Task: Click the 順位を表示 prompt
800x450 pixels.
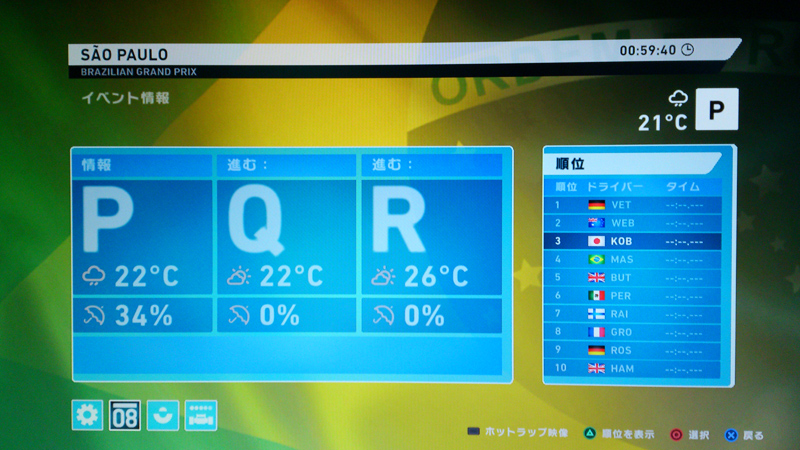Action: pyautogui.click(x=619, y=434)
